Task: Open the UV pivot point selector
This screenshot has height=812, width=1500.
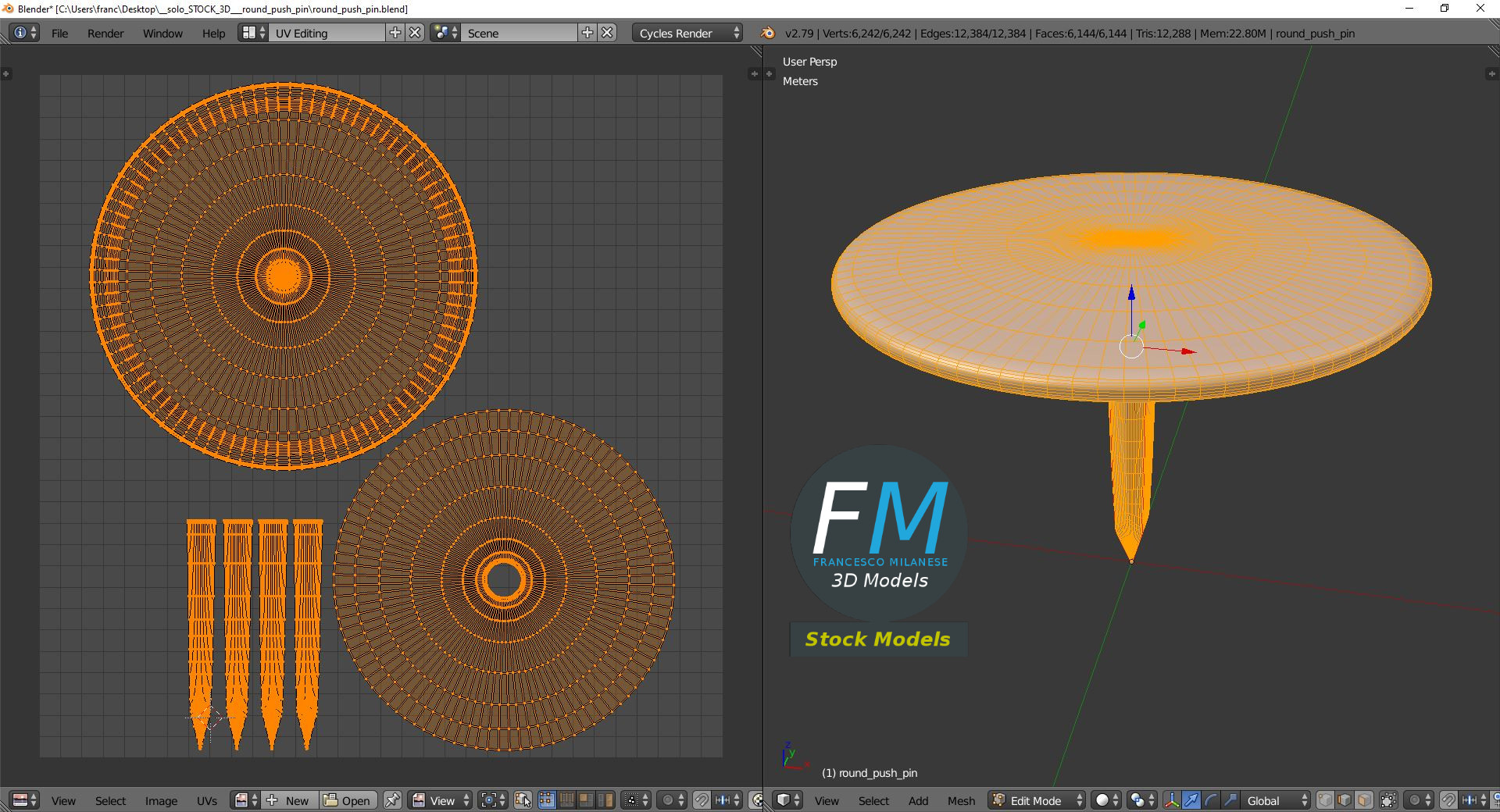Action: click(x=493, y=800)
